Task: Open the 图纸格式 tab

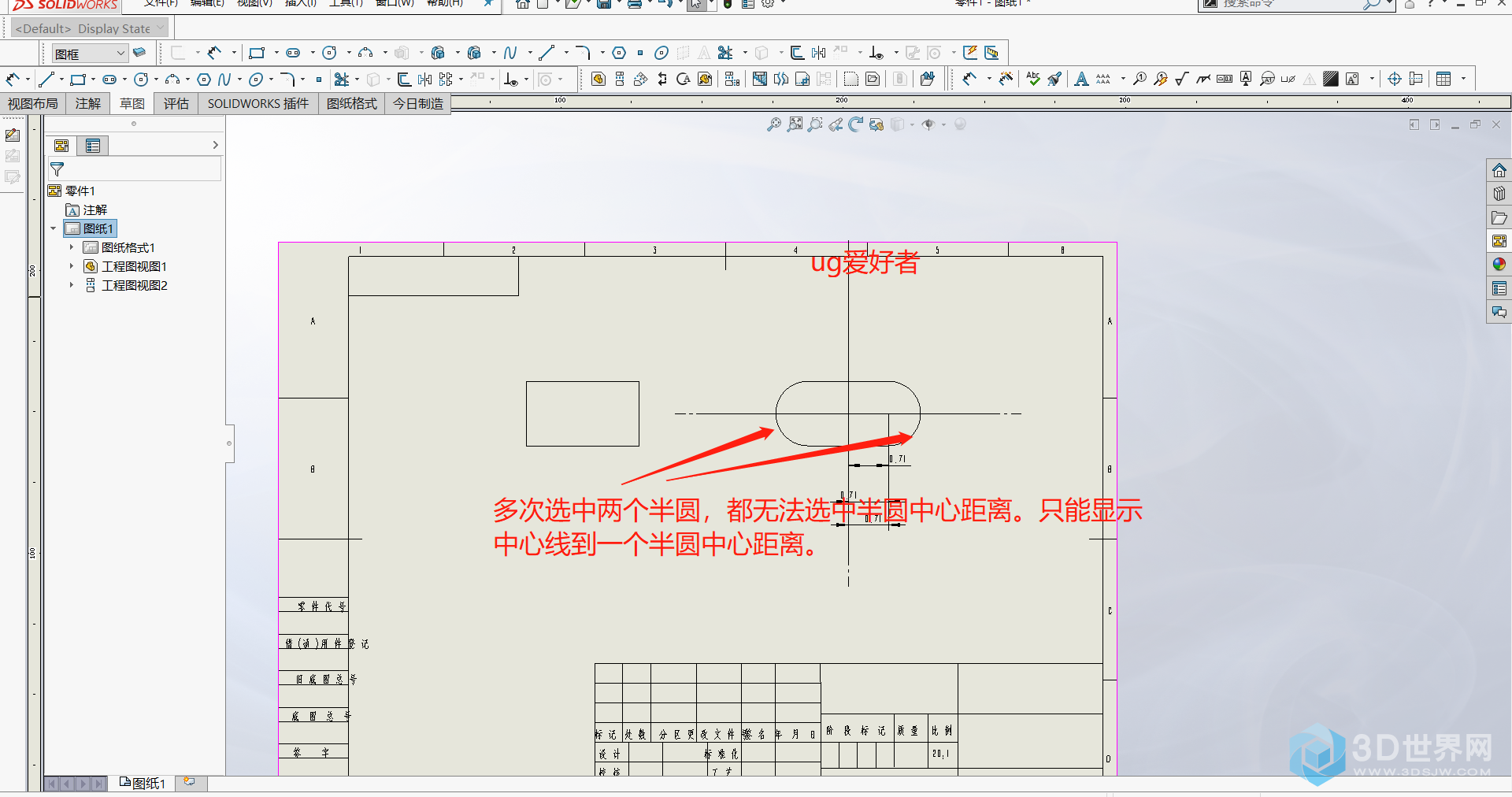Action: (x=351, y=104)
